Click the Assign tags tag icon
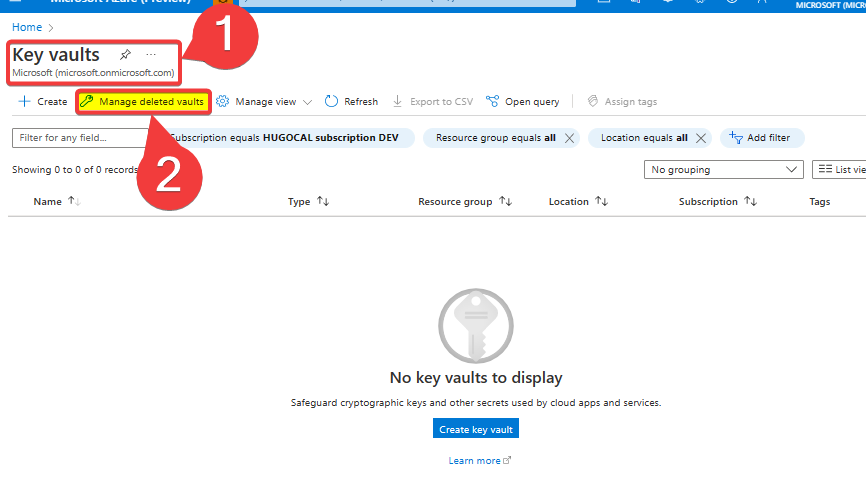The width and height of the screenshot is (866, 483). pos(593,101)
